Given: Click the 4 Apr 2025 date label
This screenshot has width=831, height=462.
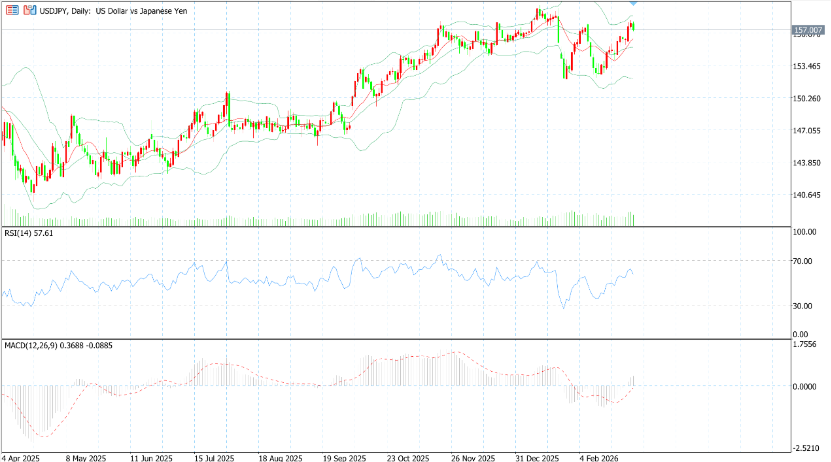Looking at the screenshot, I should pos(21,458).
